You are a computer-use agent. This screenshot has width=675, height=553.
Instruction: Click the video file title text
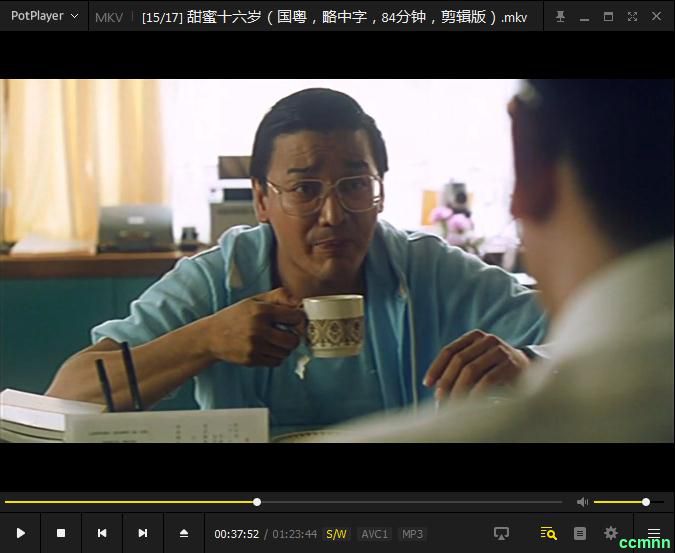pos(334,17)
